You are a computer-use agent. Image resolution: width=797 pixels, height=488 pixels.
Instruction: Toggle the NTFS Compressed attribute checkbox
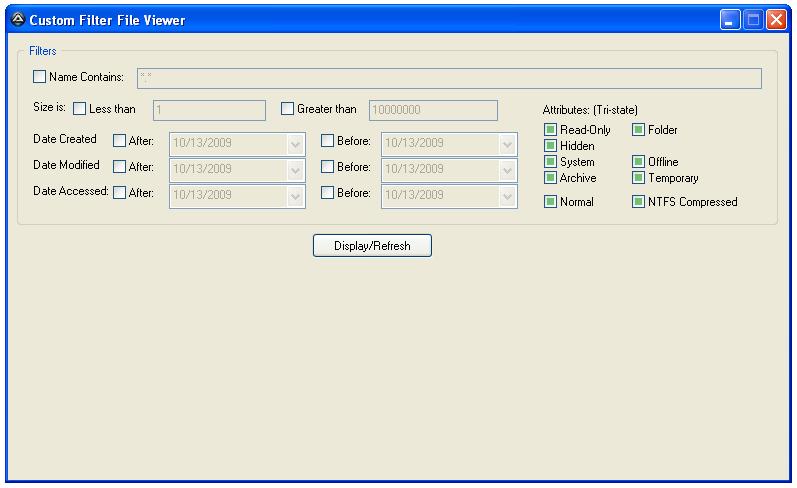click(638, 202)
